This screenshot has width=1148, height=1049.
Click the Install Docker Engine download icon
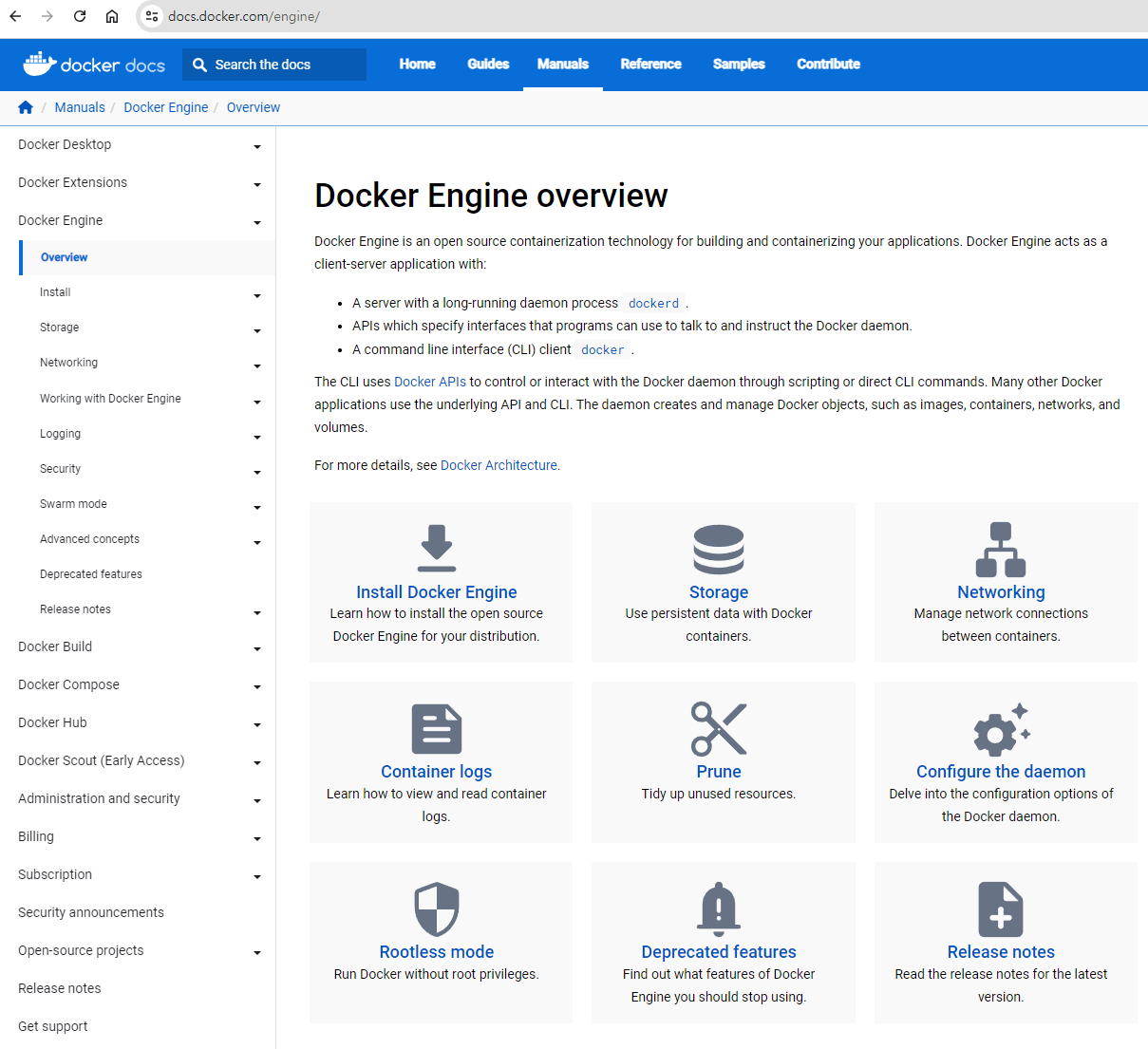click(437, 548)
